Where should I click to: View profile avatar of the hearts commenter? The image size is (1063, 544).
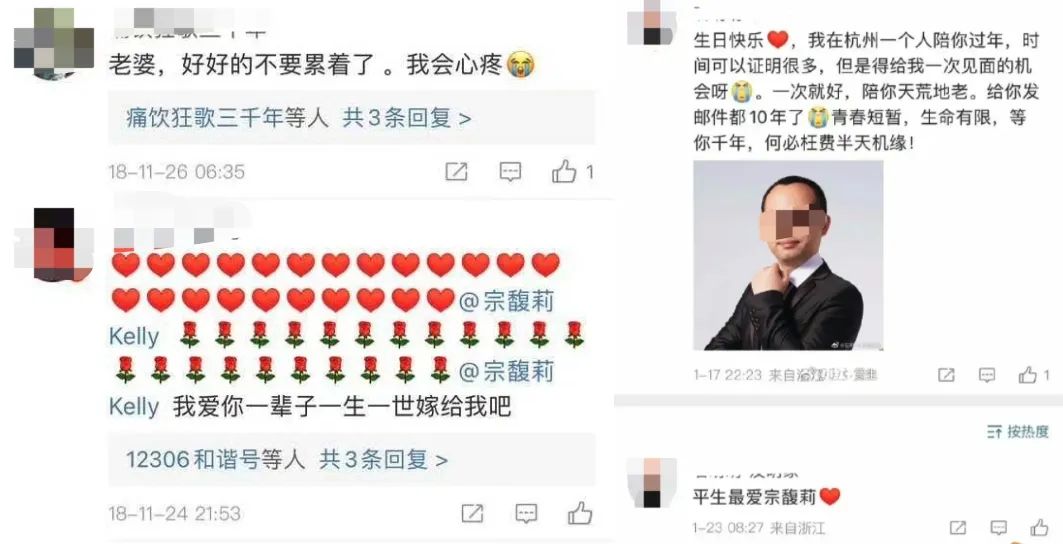click(54, 245)
